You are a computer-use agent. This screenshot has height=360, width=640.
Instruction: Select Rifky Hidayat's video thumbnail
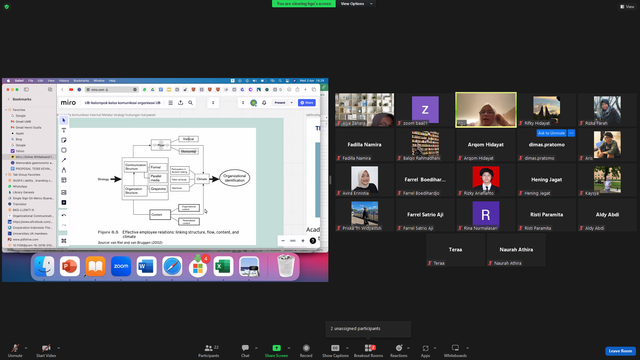[547, 109]
